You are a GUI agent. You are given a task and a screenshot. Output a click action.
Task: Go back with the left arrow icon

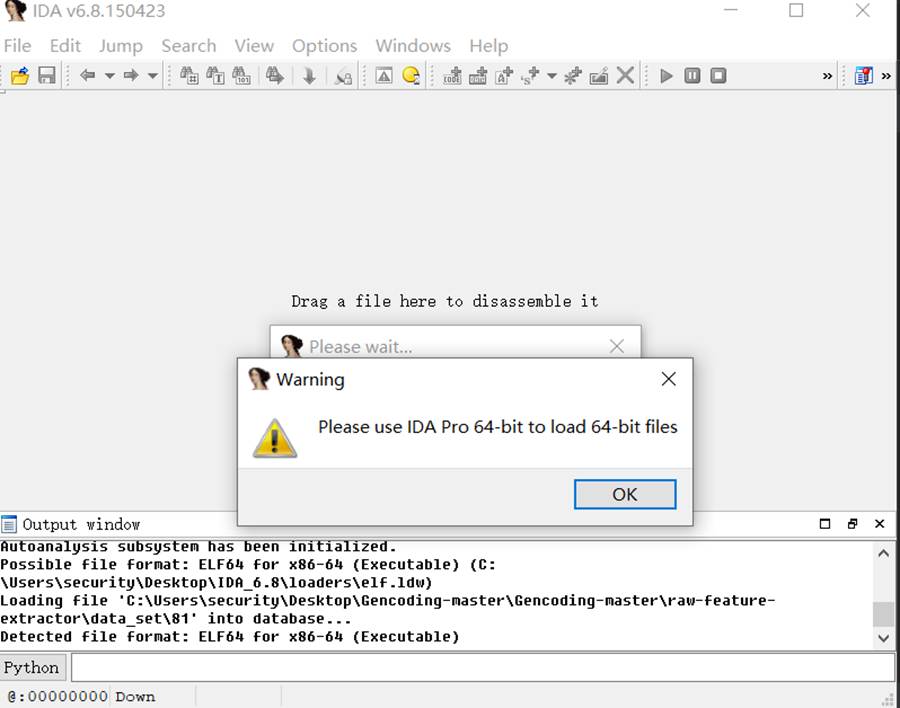[x=87, y=75]
